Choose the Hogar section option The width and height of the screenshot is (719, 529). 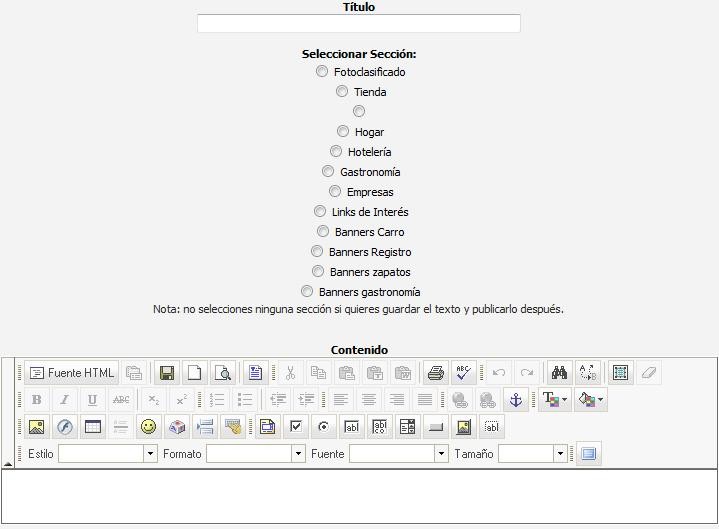[343, 131]
